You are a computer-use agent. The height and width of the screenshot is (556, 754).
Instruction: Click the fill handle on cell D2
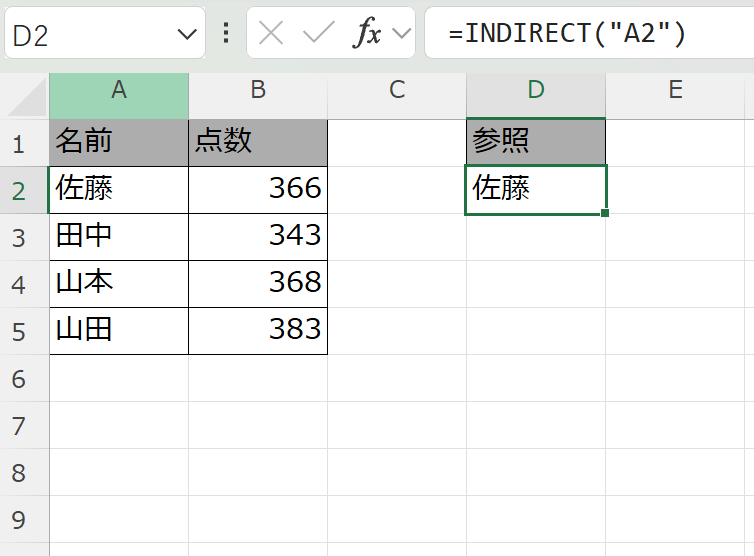coord(605,212)
